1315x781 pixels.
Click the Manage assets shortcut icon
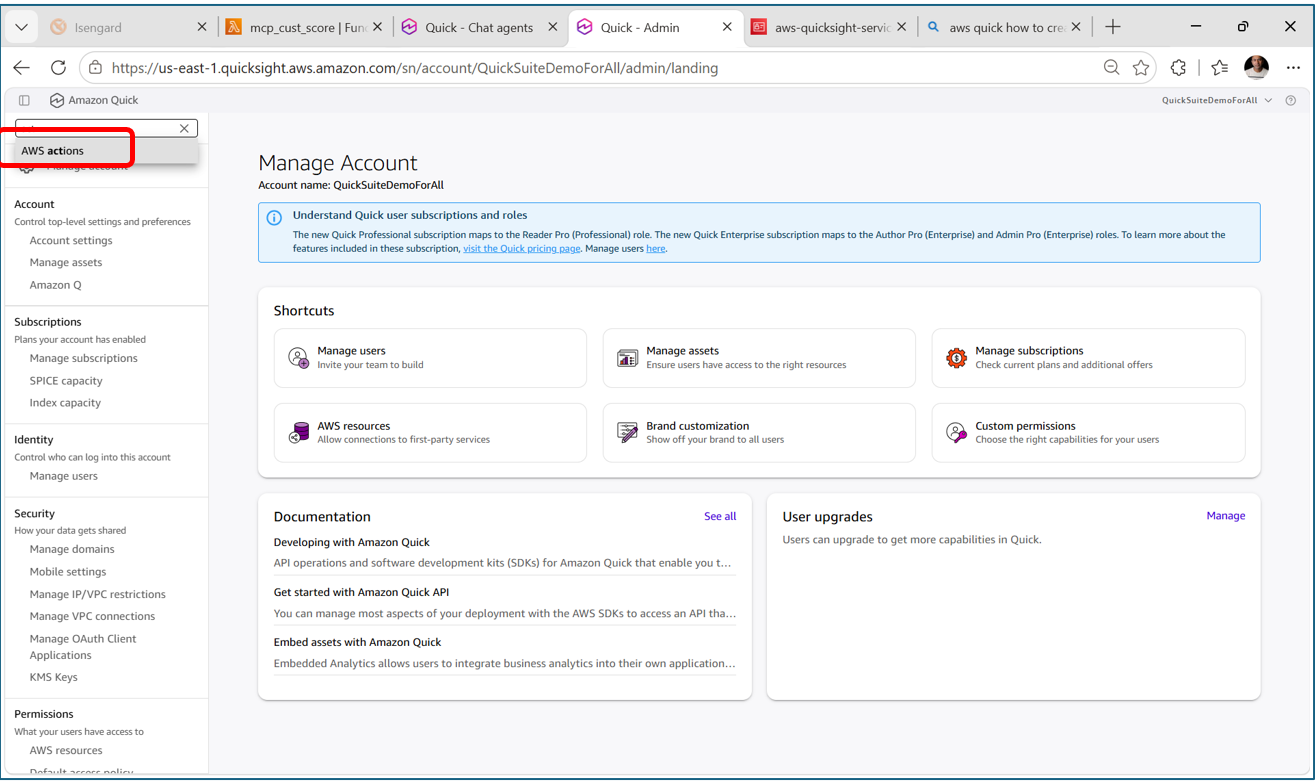pyautogui.click(x=627, y=358)
